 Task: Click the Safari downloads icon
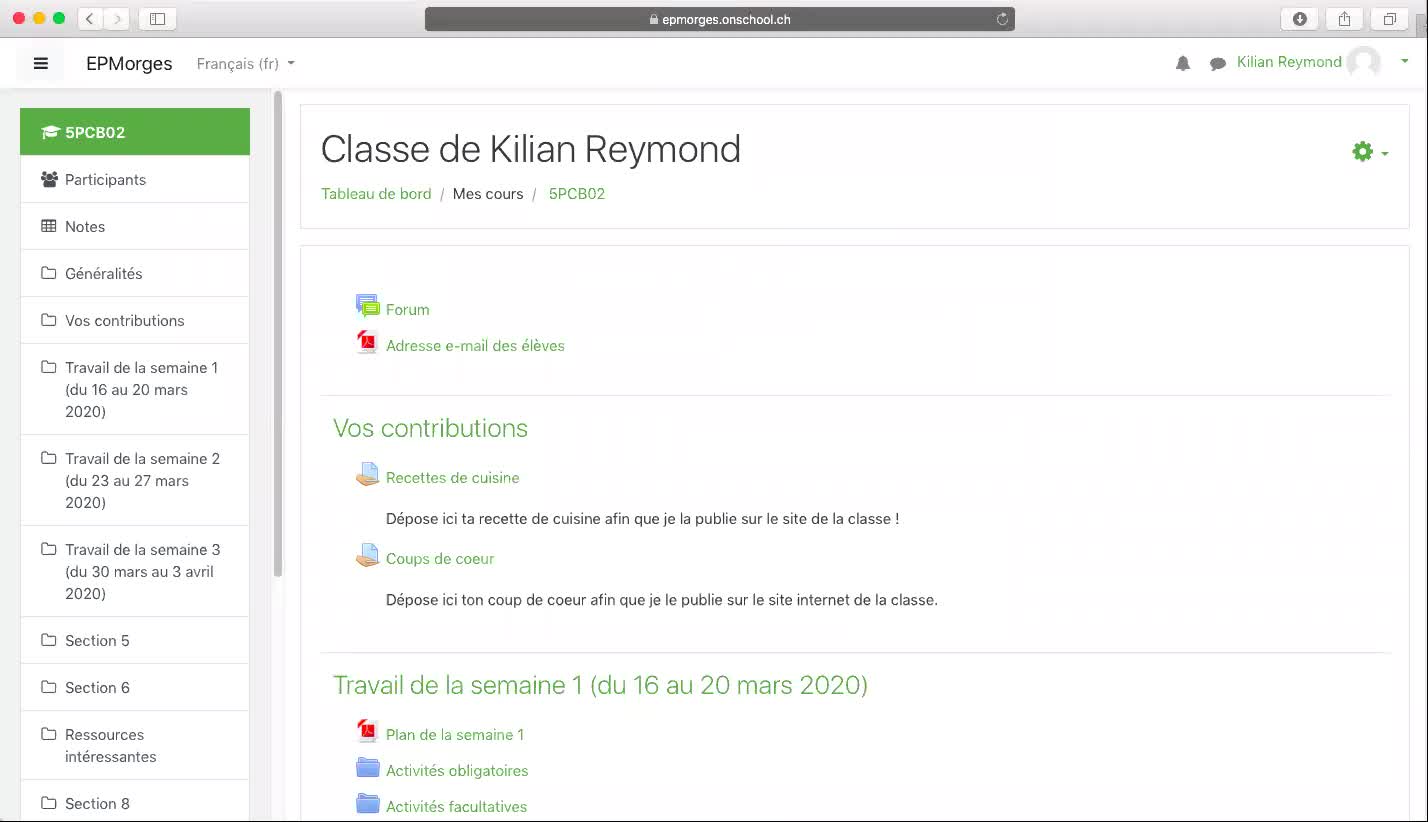pos(1300,19)
